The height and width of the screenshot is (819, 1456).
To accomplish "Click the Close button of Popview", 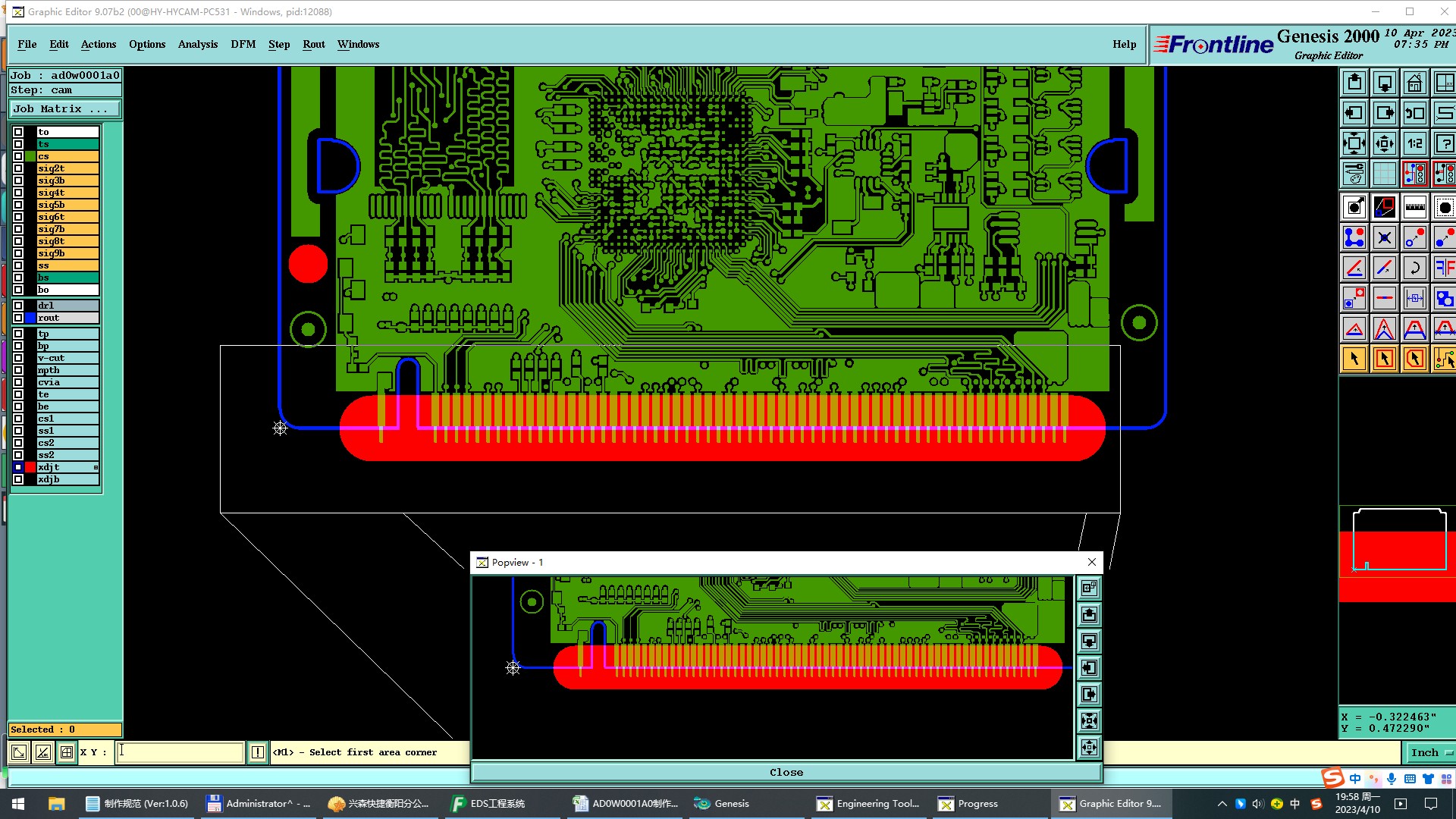I will [786, 772].
